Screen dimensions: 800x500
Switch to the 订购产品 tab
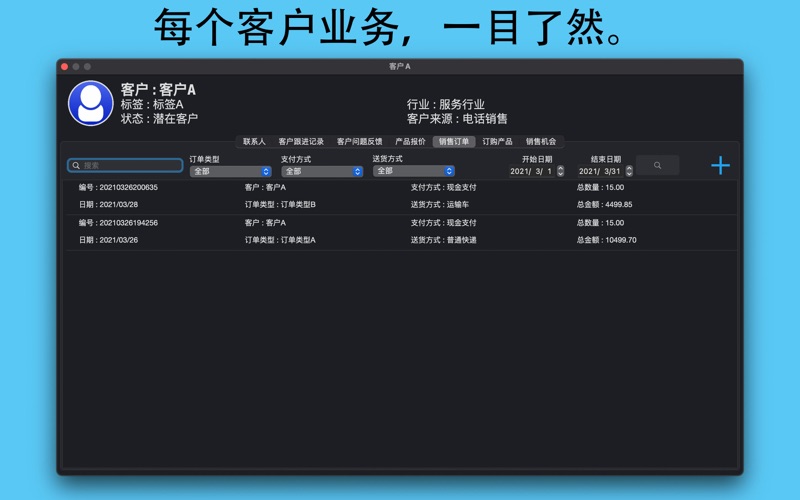[497, 142]
